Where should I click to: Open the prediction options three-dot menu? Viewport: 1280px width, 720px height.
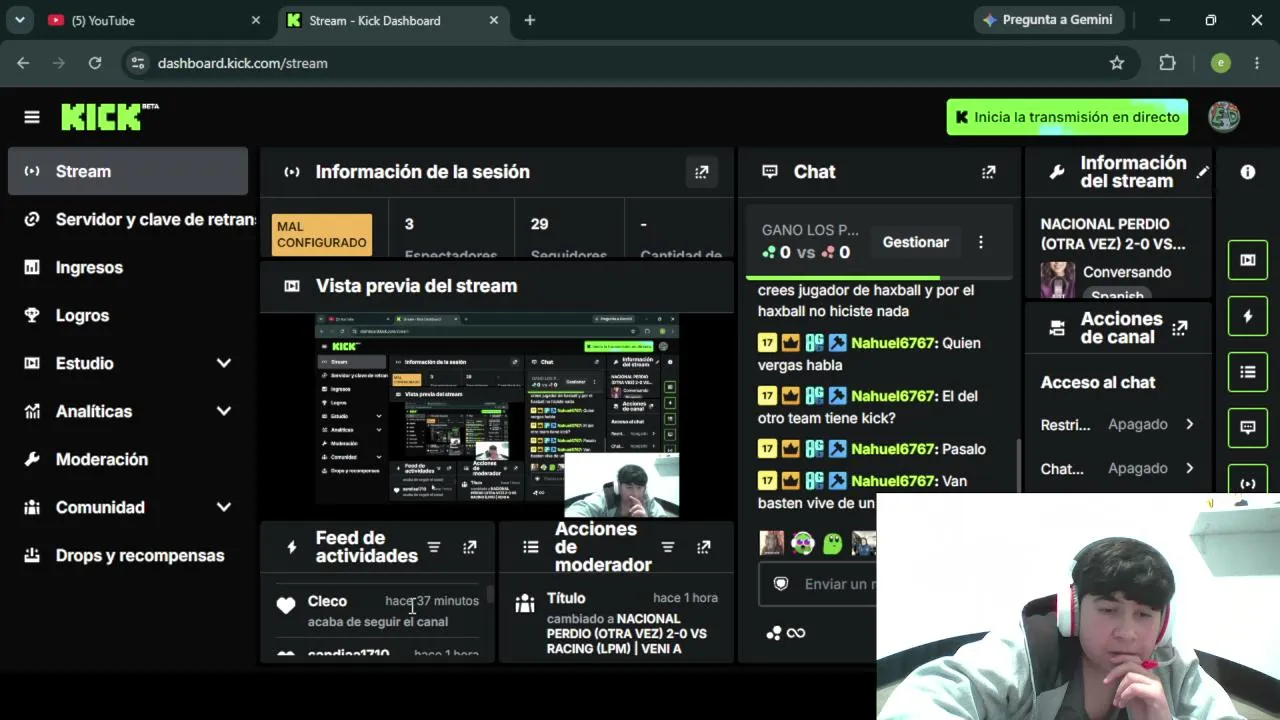pos(981,242)
